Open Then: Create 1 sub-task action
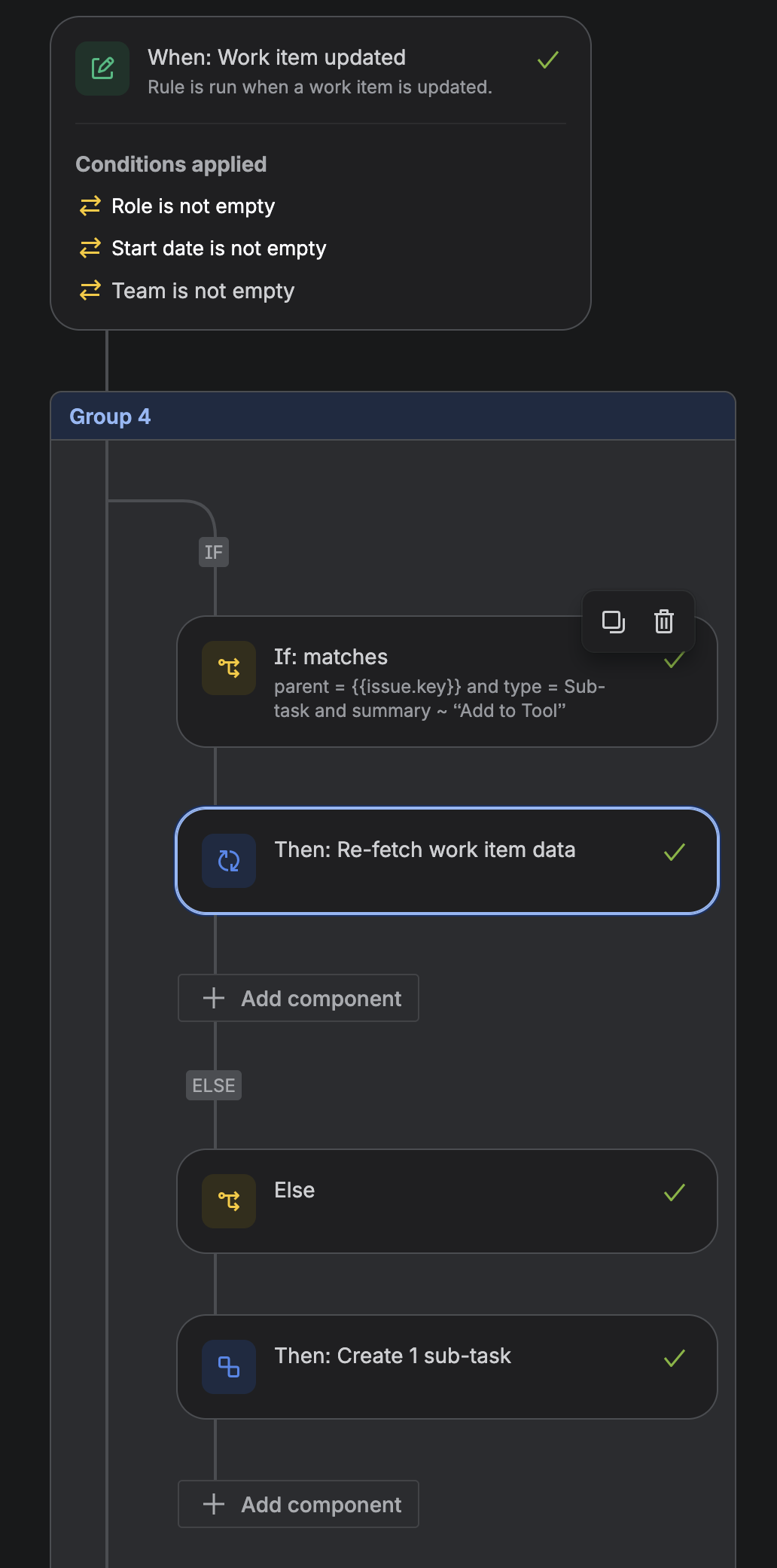The height and width of the screenshot is (1568, 777). pos(447,1367)
